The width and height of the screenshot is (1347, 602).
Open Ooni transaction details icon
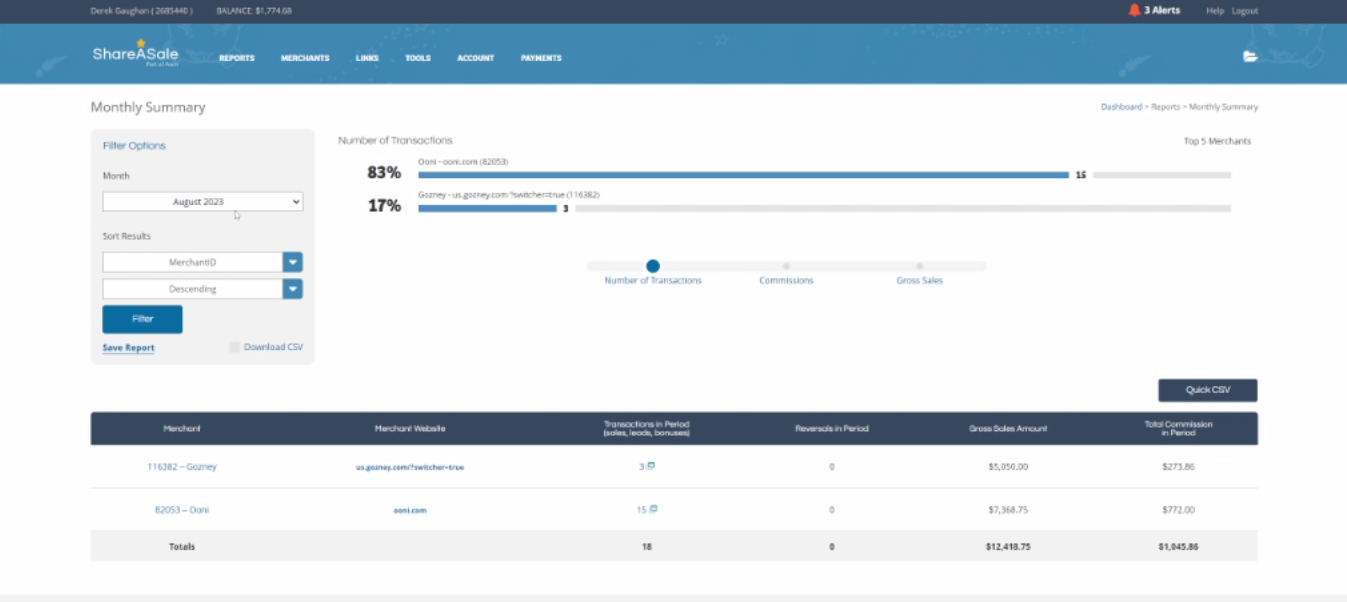(x=654, y=509)
